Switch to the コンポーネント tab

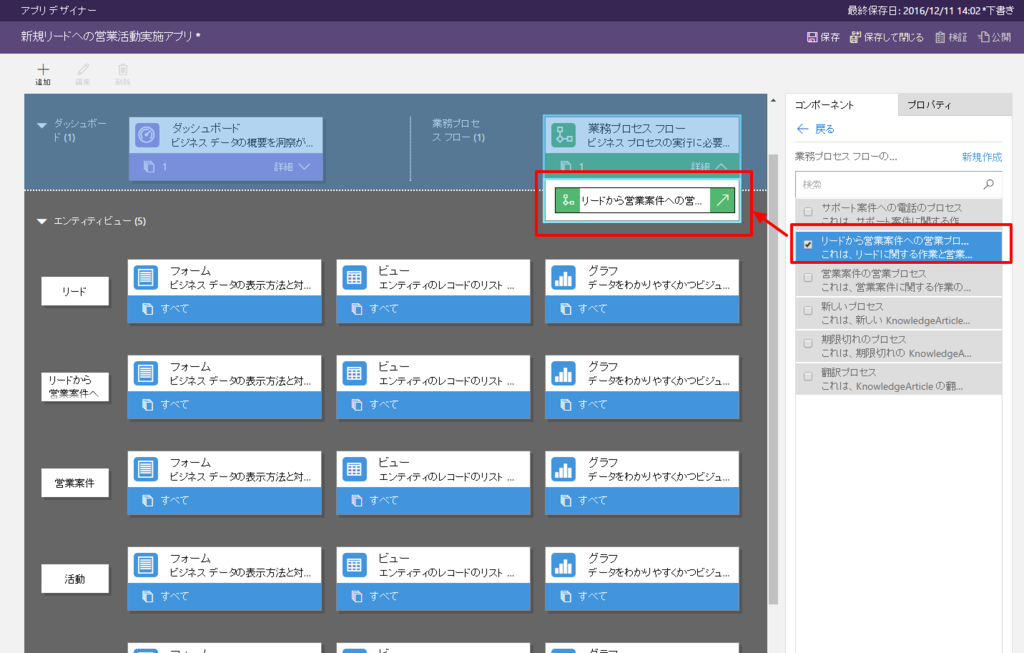(841, 105)
